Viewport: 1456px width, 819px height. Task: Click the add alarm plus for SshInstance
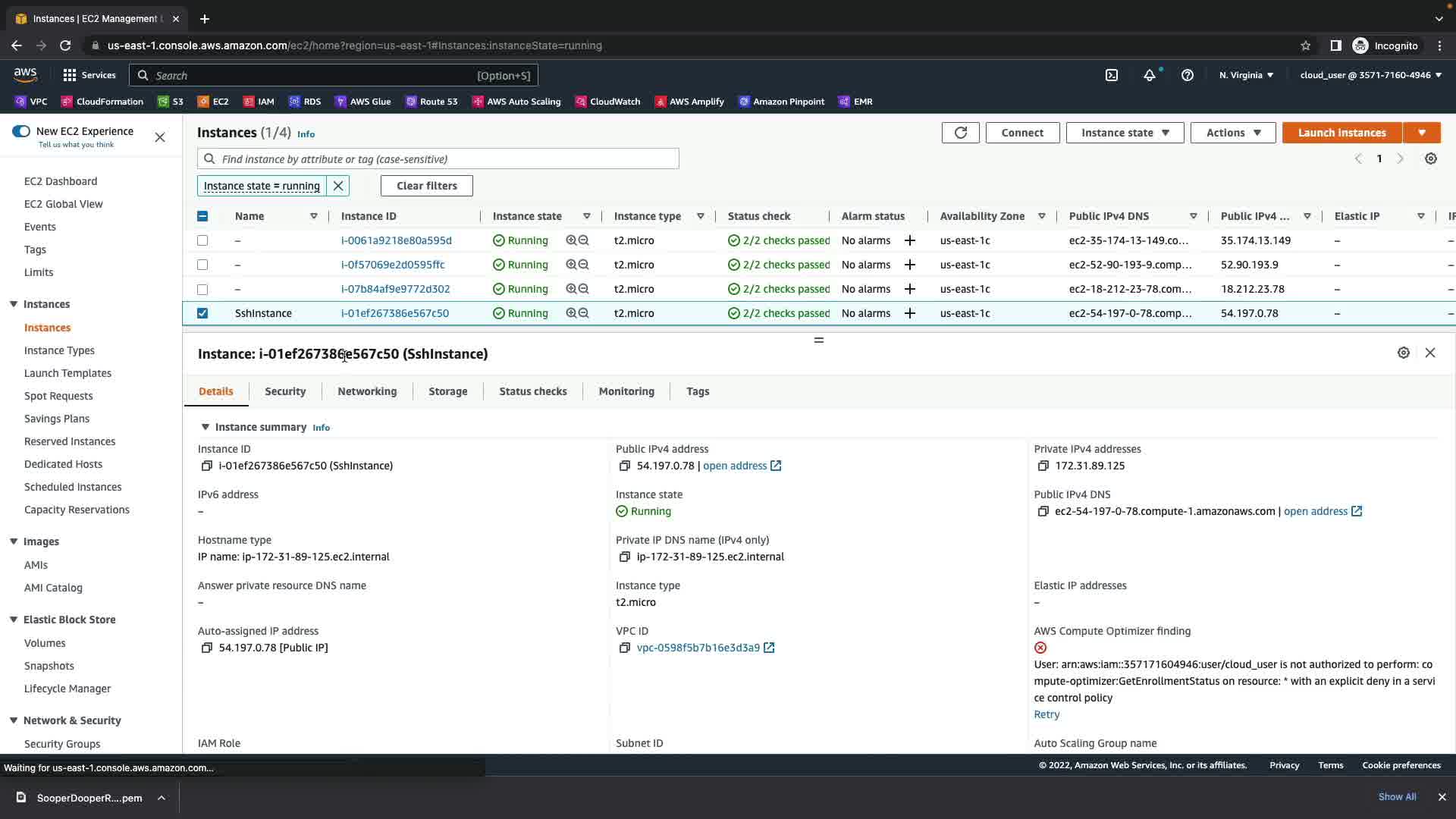click(x=910, y=313)
